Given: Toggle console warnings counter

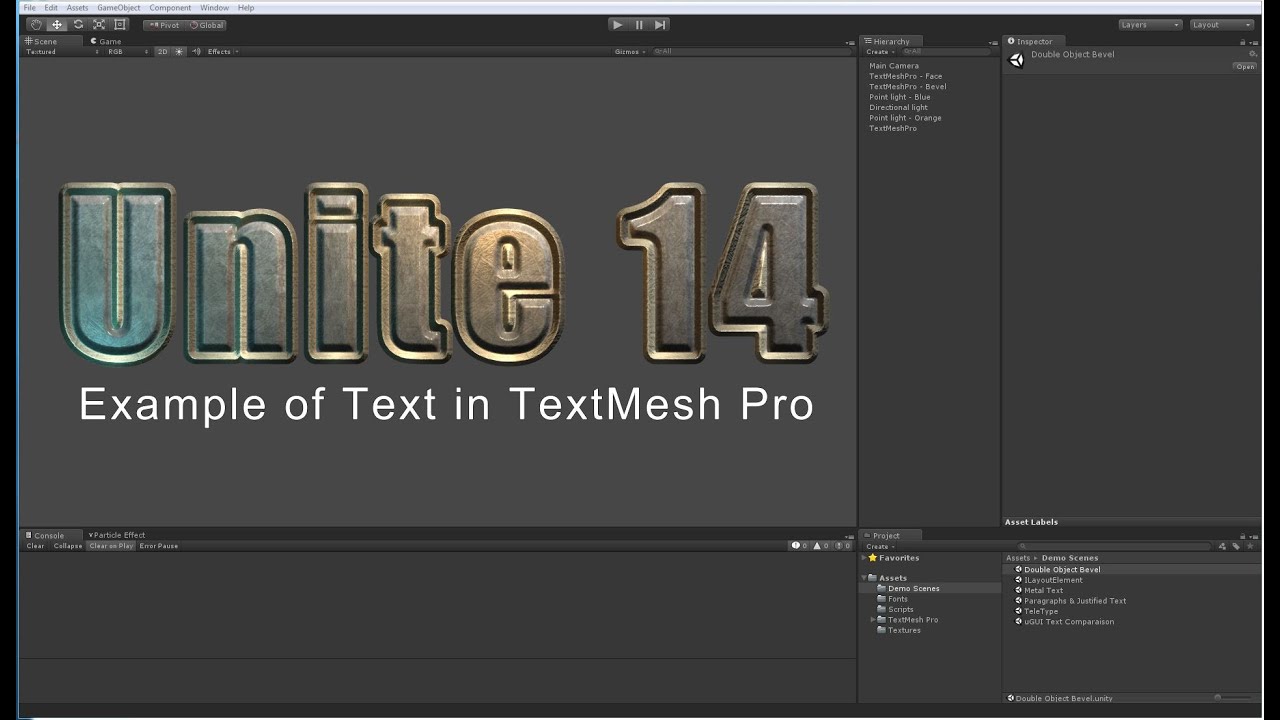Looking at the screenshot, I should click(822, 546).
